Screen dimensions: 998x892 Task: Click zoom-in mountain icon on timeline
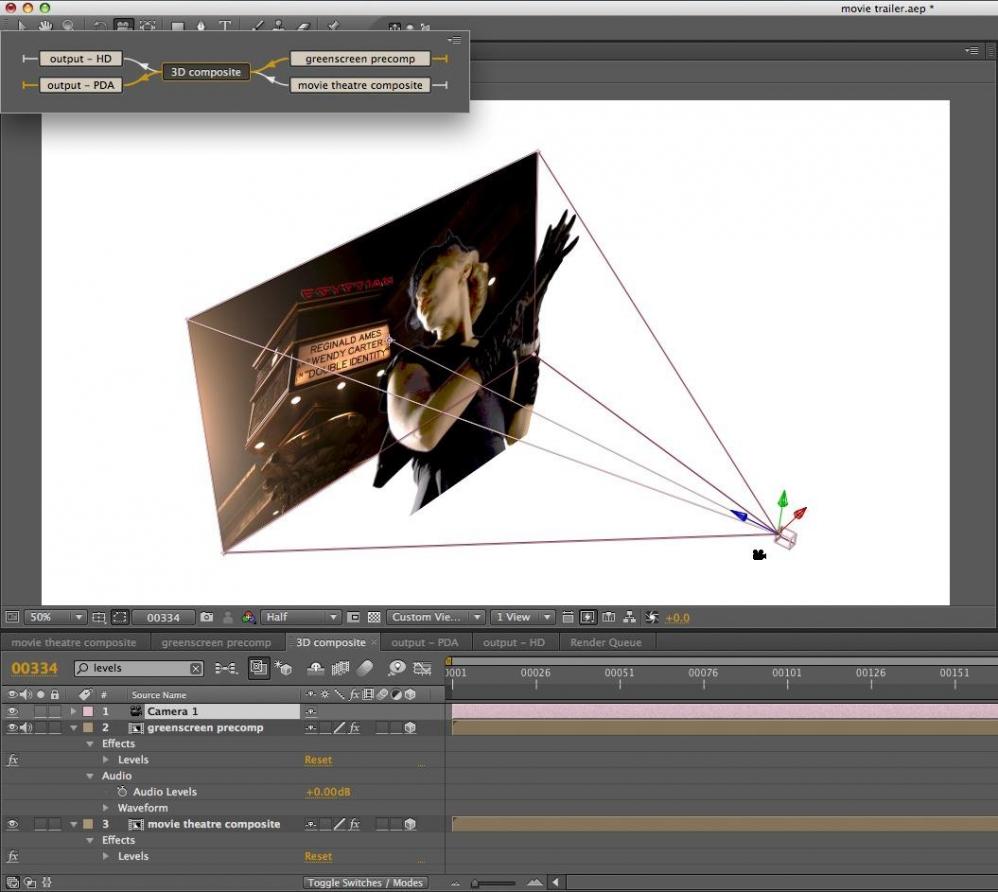point(535,882)
